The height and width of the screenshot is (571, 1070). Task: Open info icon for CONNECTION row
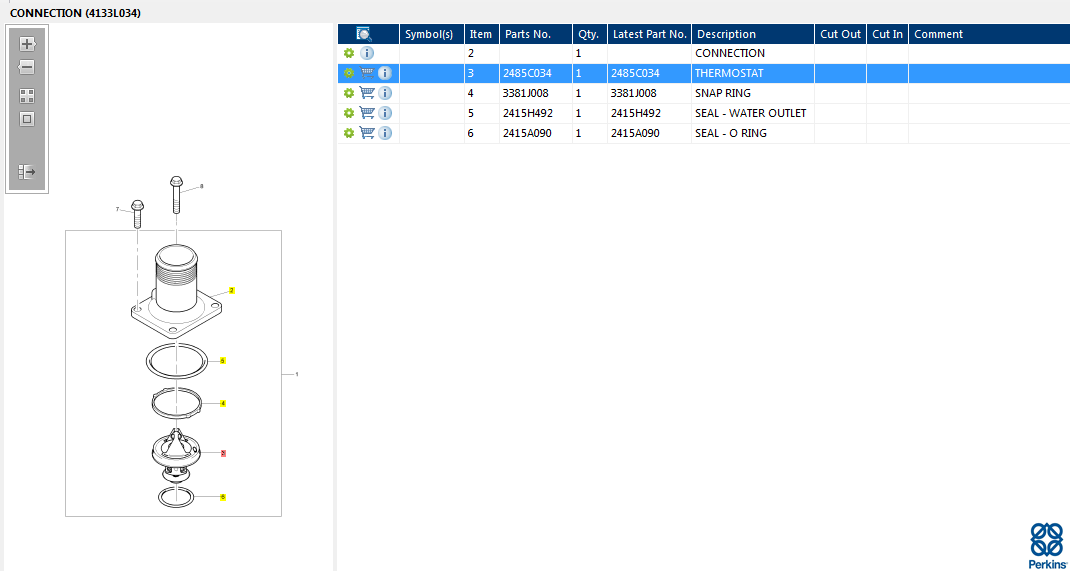coord(367,53)
